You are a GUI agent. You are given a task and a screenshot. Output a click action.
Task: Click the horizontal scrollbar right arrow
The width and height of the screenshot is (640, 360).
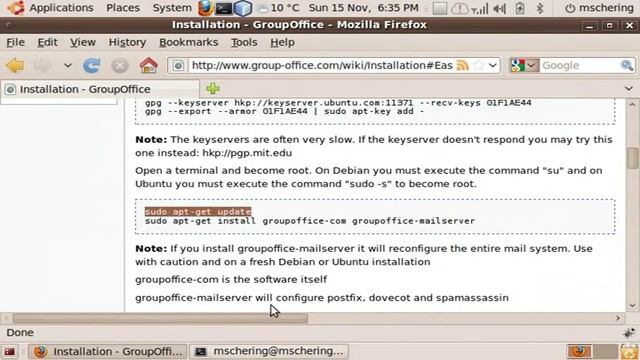pyautogui.click(x=618, y=318)
